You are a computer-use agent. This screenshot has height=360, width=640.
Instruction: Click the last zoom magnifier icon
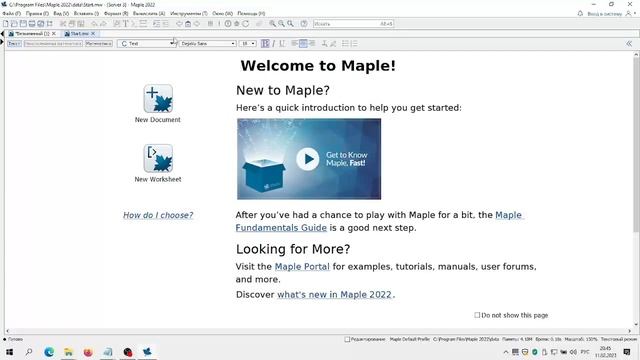(290, 24)
